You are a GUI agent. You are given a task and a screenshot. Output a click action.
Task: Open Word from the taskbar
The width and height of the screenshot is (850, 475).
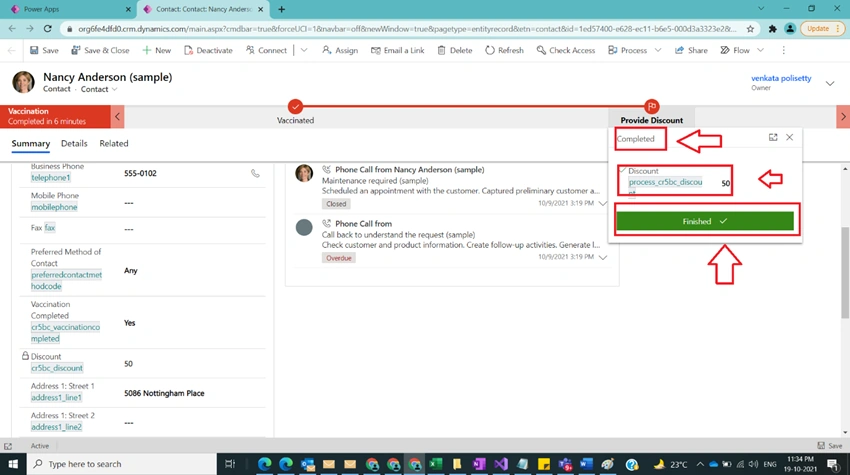coord(586,464)
